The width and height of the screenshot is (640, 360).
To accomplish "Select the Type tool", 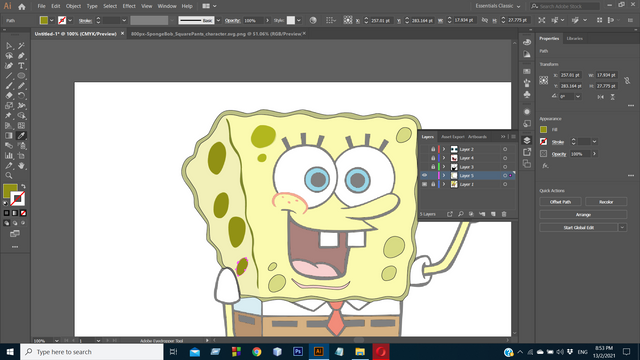I will point(21,66).
